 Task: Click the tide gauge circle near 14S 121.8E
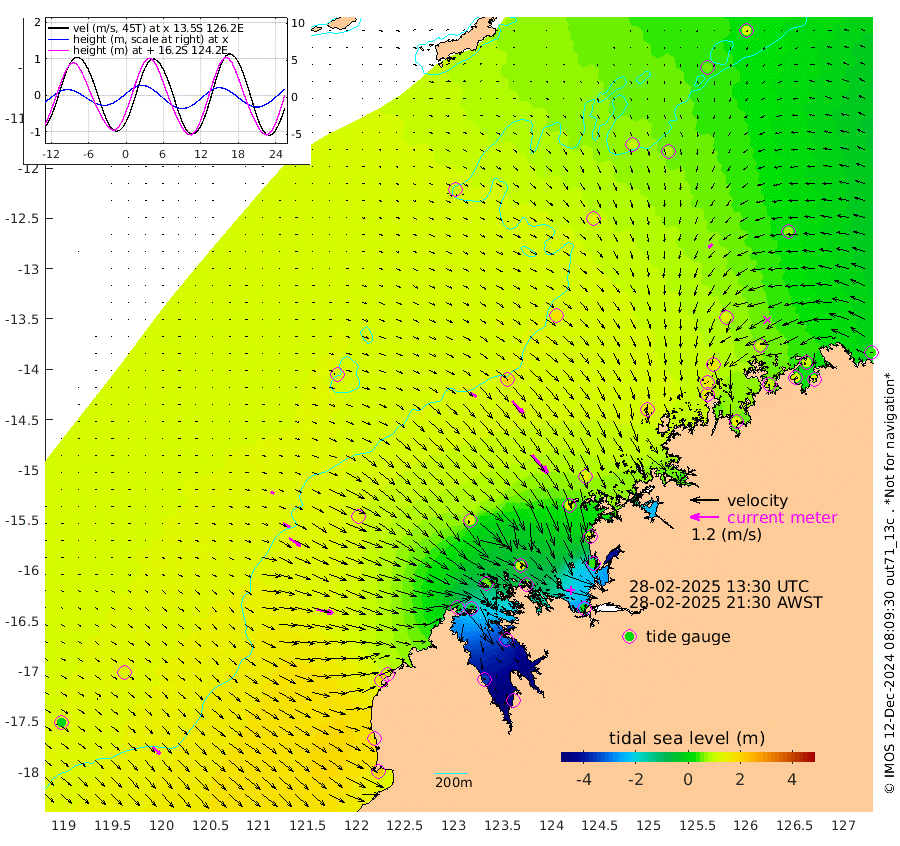tap(338, 374)
